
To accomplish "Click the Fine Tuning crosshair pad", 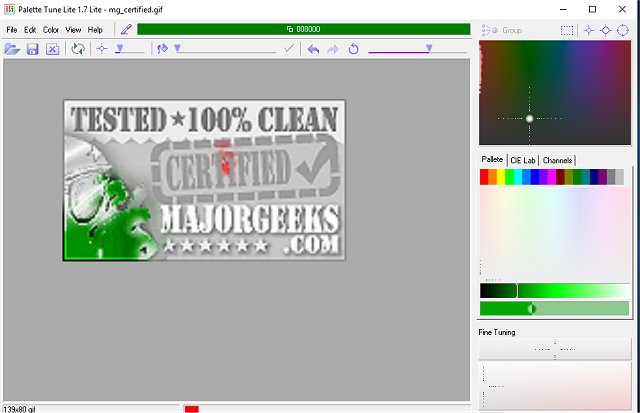I will (x=555, y=349).
